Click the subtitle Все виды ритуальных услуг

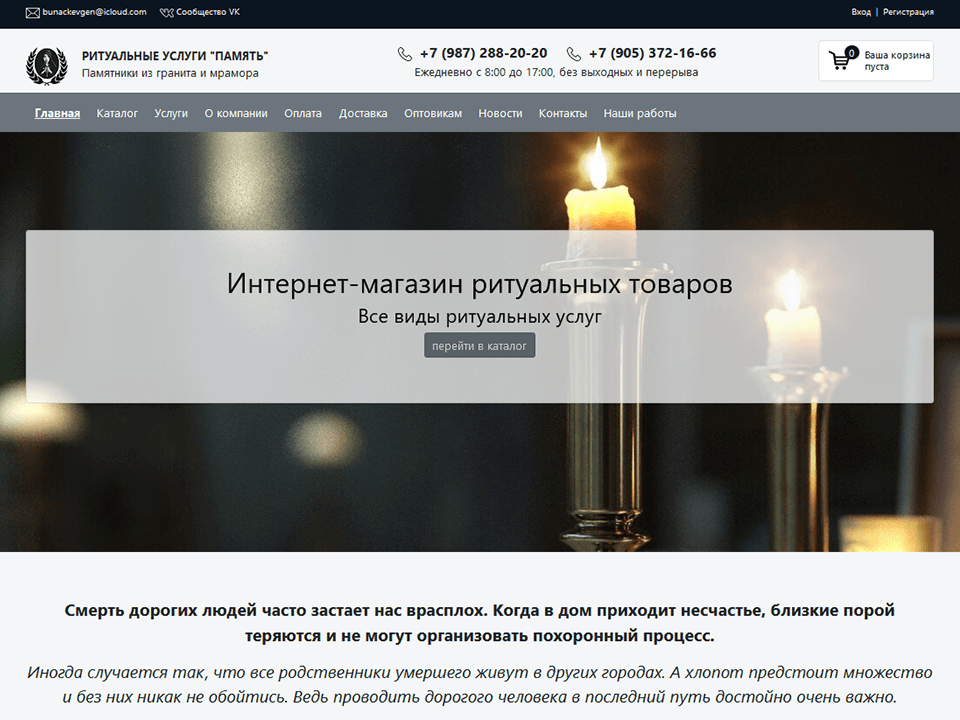point(479,317)
